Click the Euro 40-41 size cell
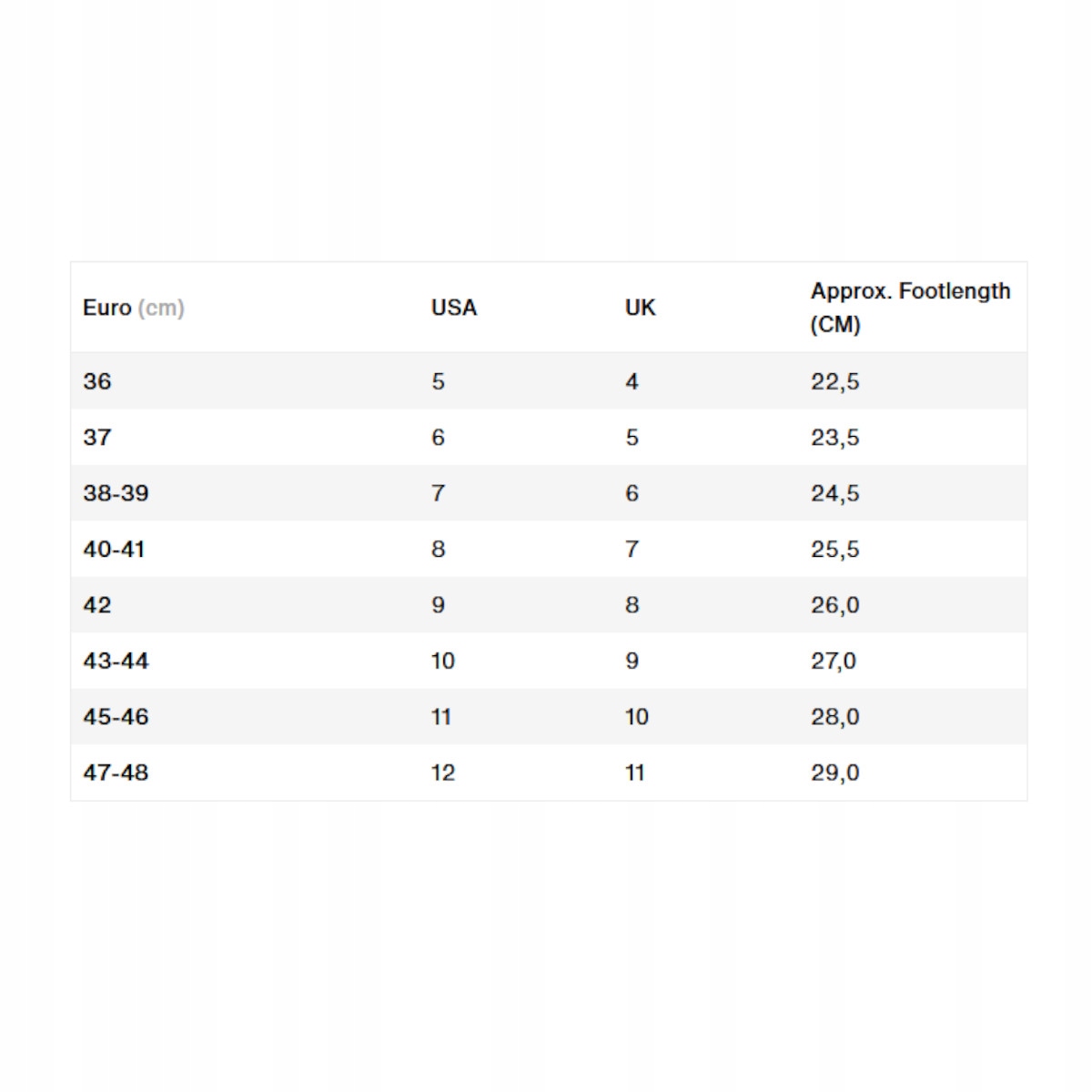Image resolution: width=1092 pixels, height=1092 pixels. click(x=114, y=550)
